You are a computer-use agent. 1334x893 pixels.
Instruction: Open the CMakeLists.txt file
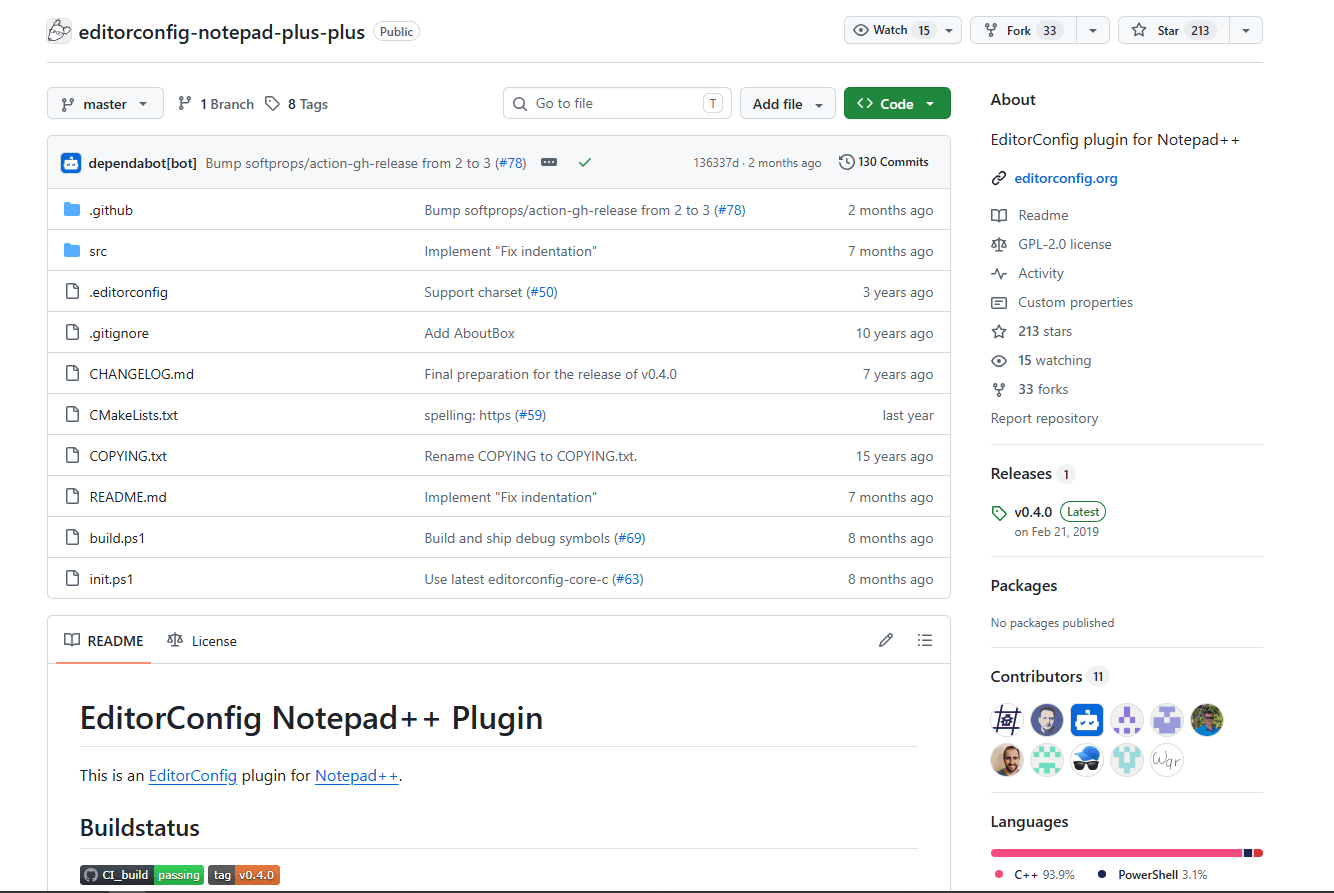click(x=133, y=415)
